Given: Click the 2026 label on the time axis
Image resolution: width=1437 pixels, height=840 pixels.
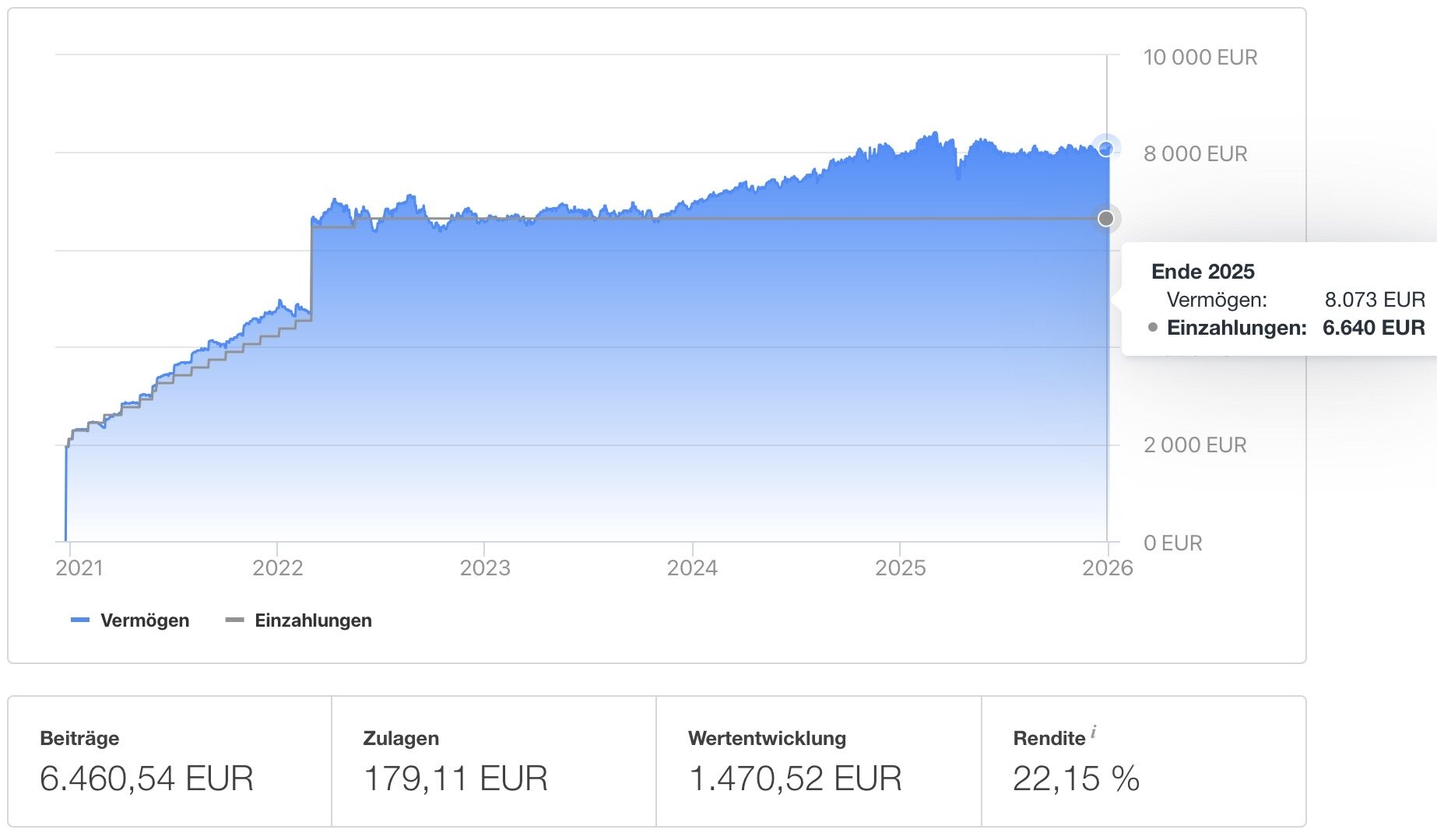Looking at the screenshot, I should point(1107,568).
